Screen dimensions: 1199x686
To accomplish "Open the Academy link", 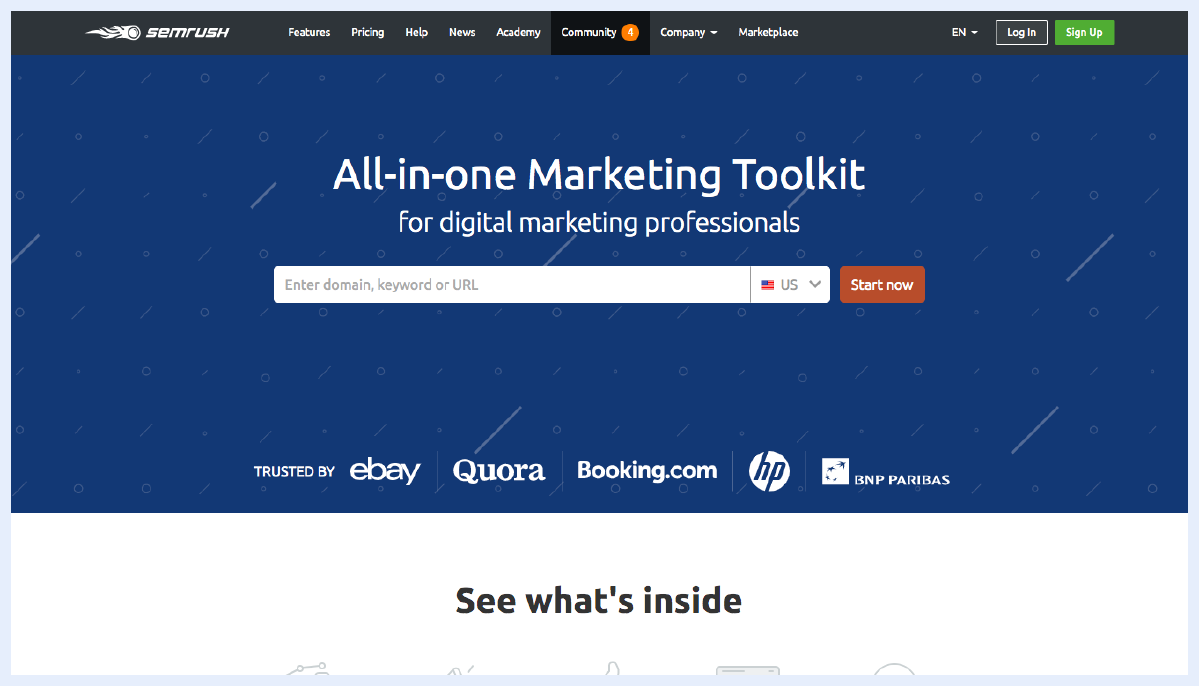I will [518, 32].
